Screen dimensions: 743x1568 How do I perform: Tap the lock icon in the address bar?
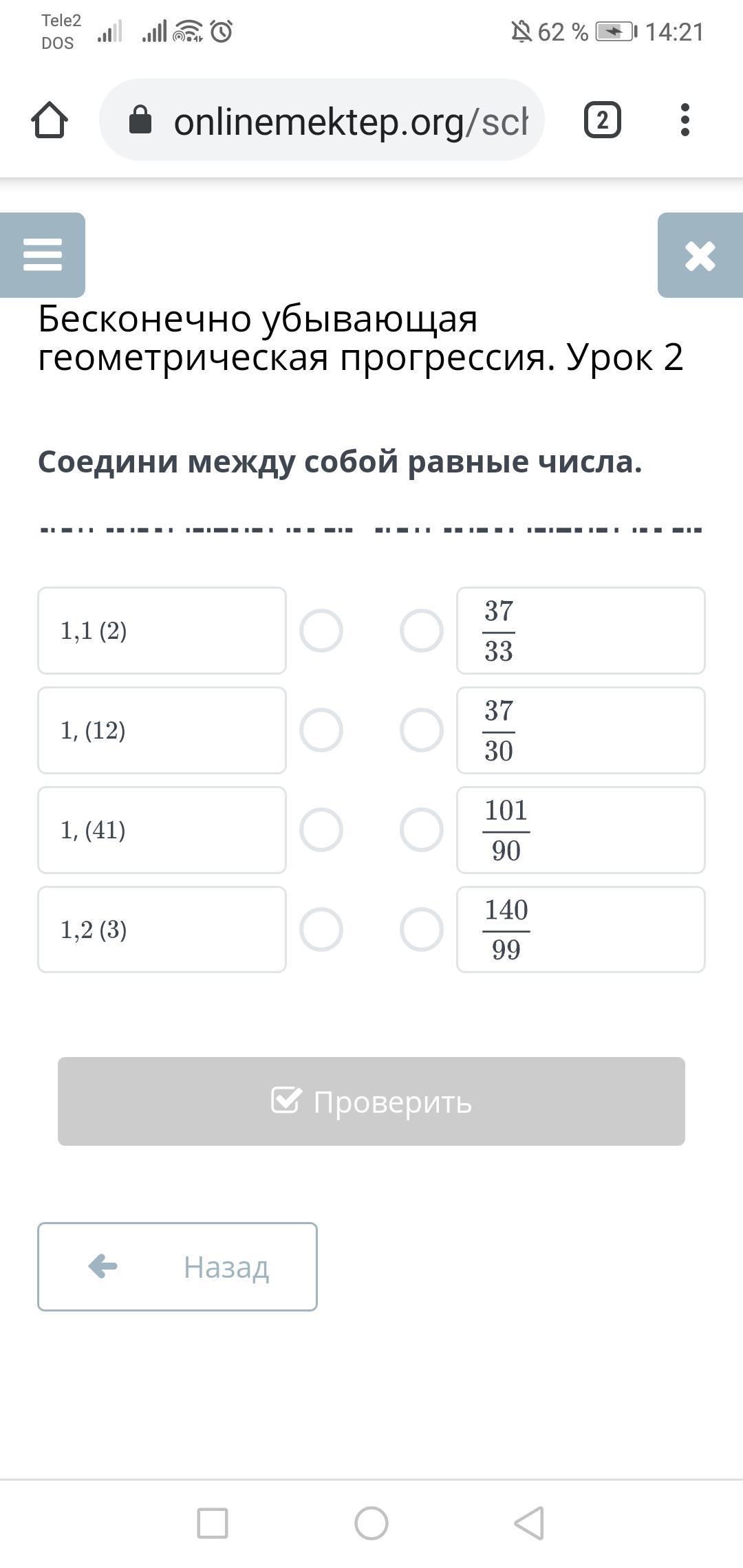coord(140,120)
